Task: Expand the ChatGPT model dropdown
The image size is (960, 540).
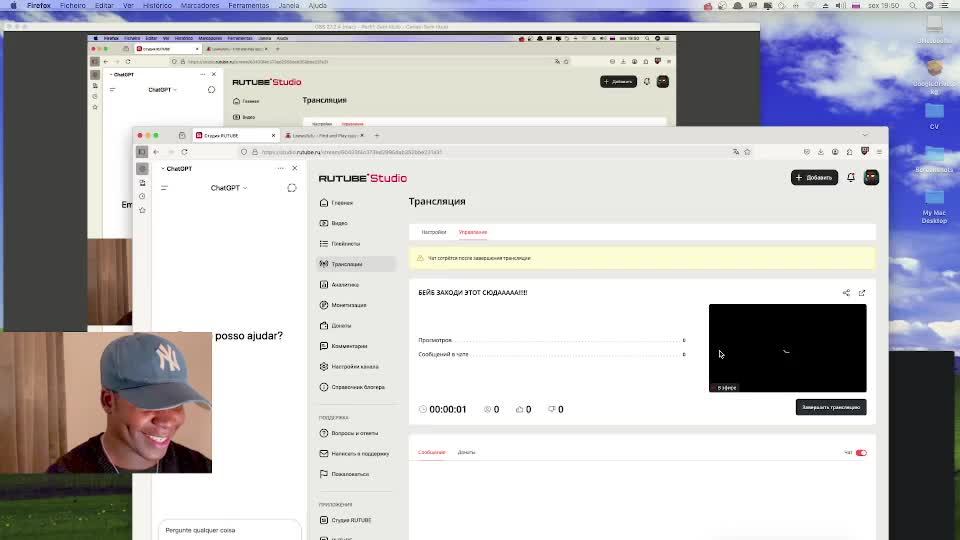Action: (x=229, y=188)
